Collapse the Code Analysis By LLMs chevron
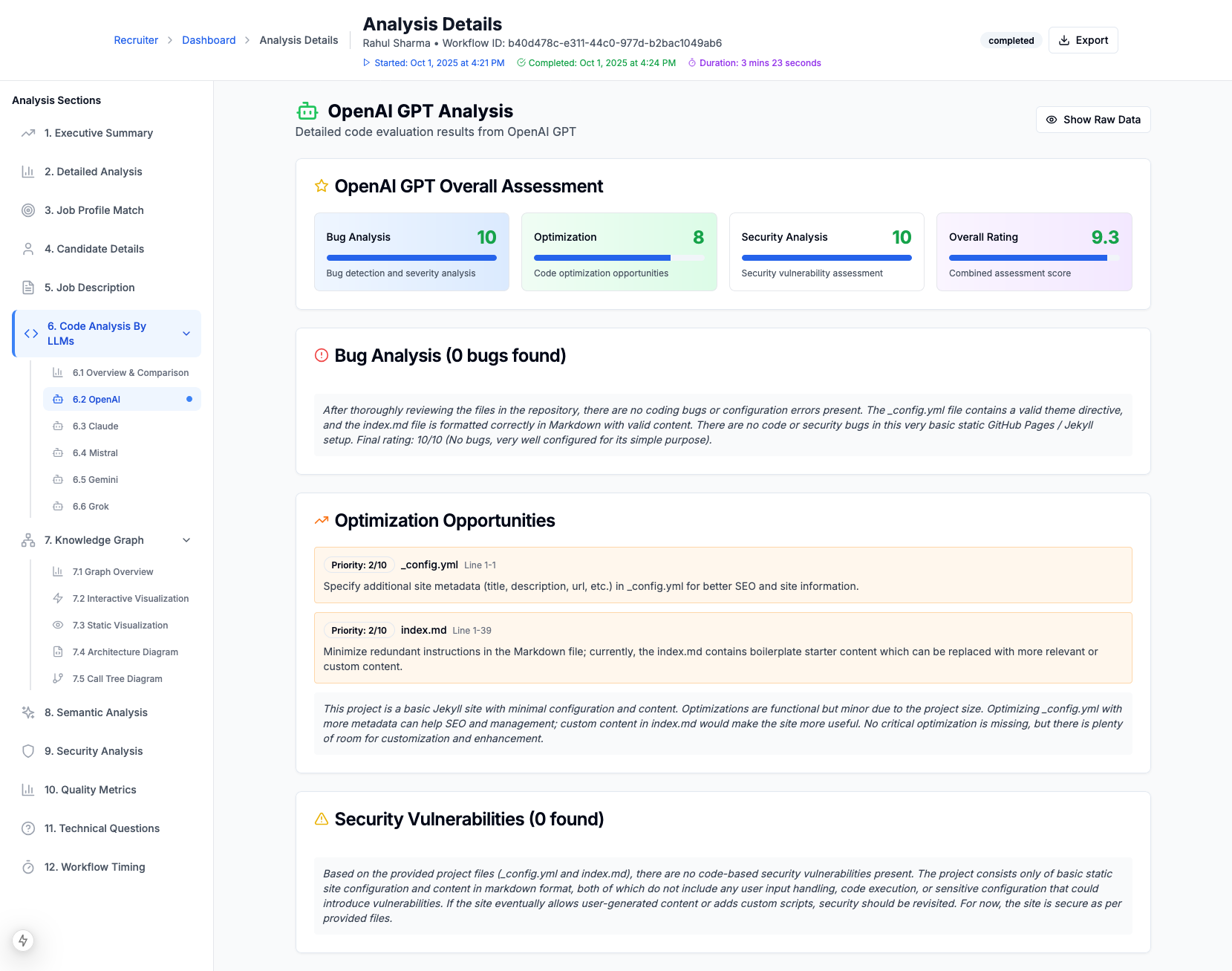Image resolution: width=1232 pixels, height=971 pixels. 186,334
